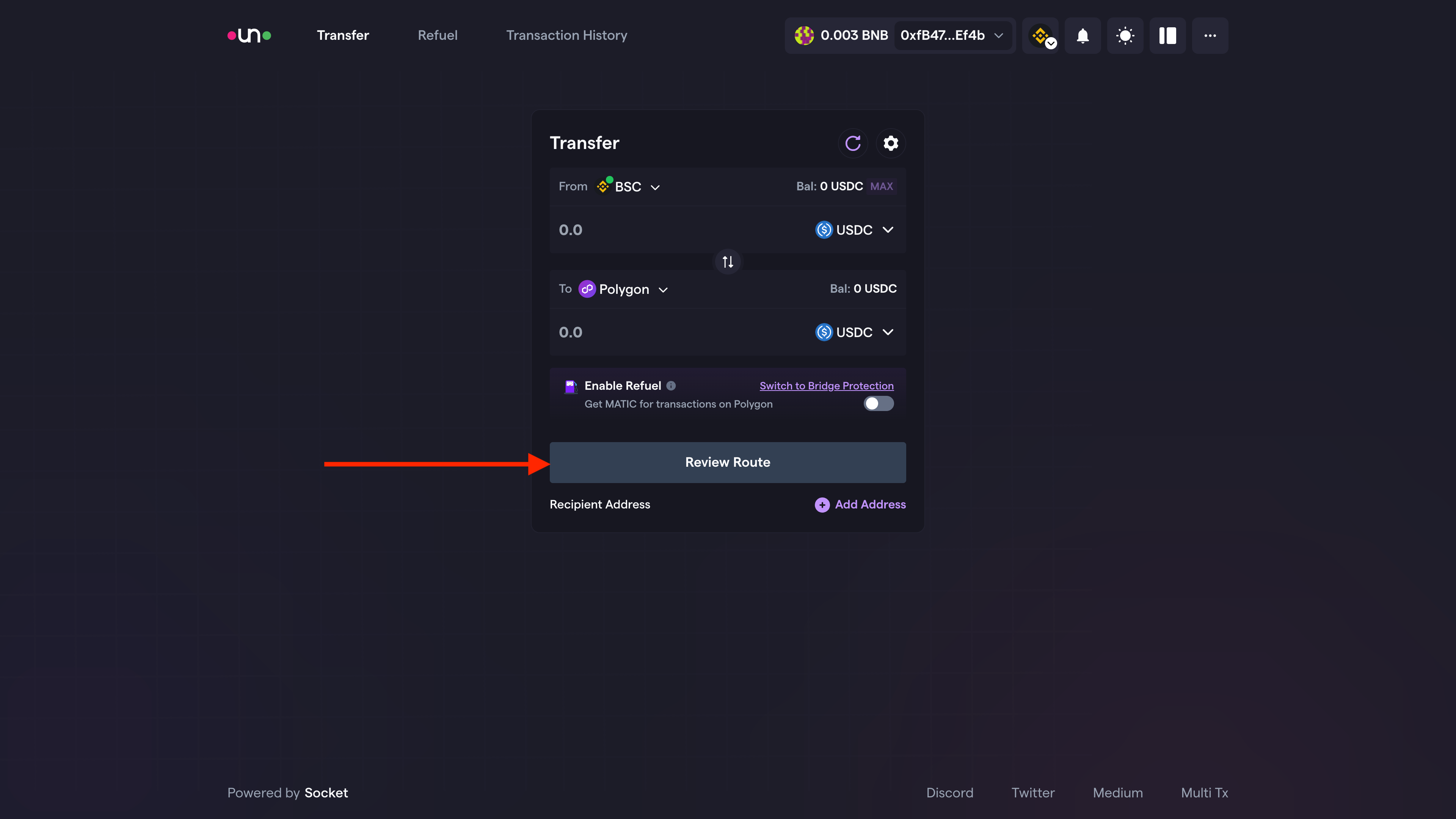Open the notifications bell icon
This screenshot has height=819, width=1456.
point(1083,36)
